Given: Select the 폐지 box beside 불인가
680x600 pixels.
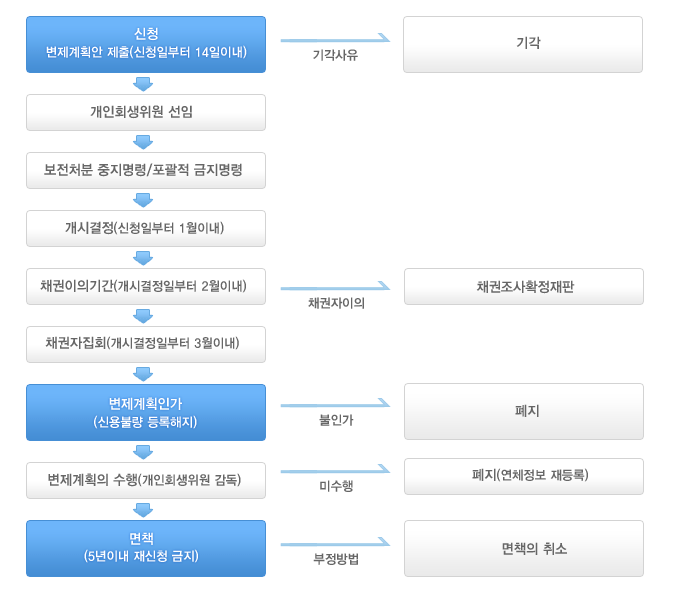Looking at the screenshot, I should (x=524, y=411).
